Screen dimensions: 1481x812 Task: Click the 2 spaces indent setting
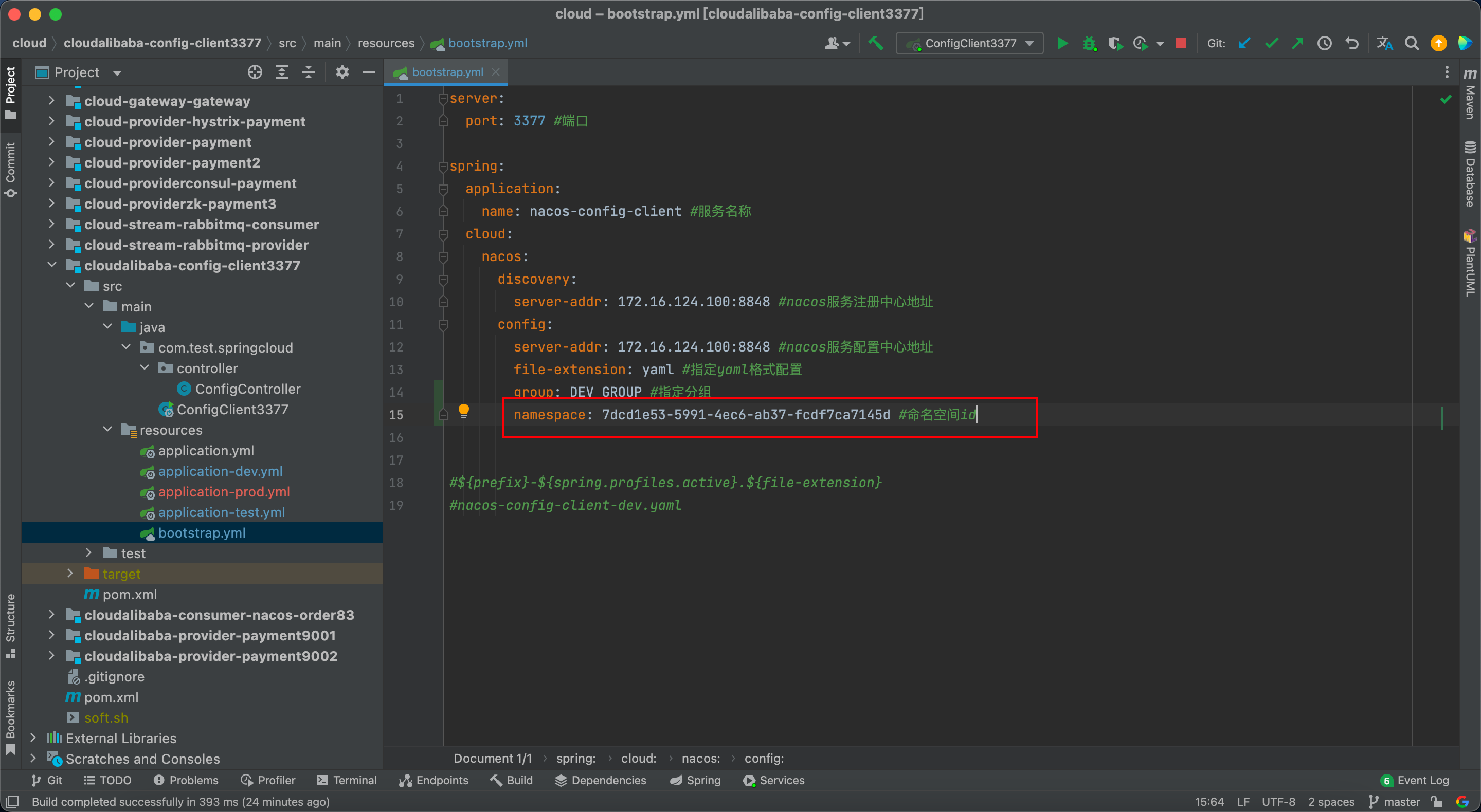(1331, 801)
